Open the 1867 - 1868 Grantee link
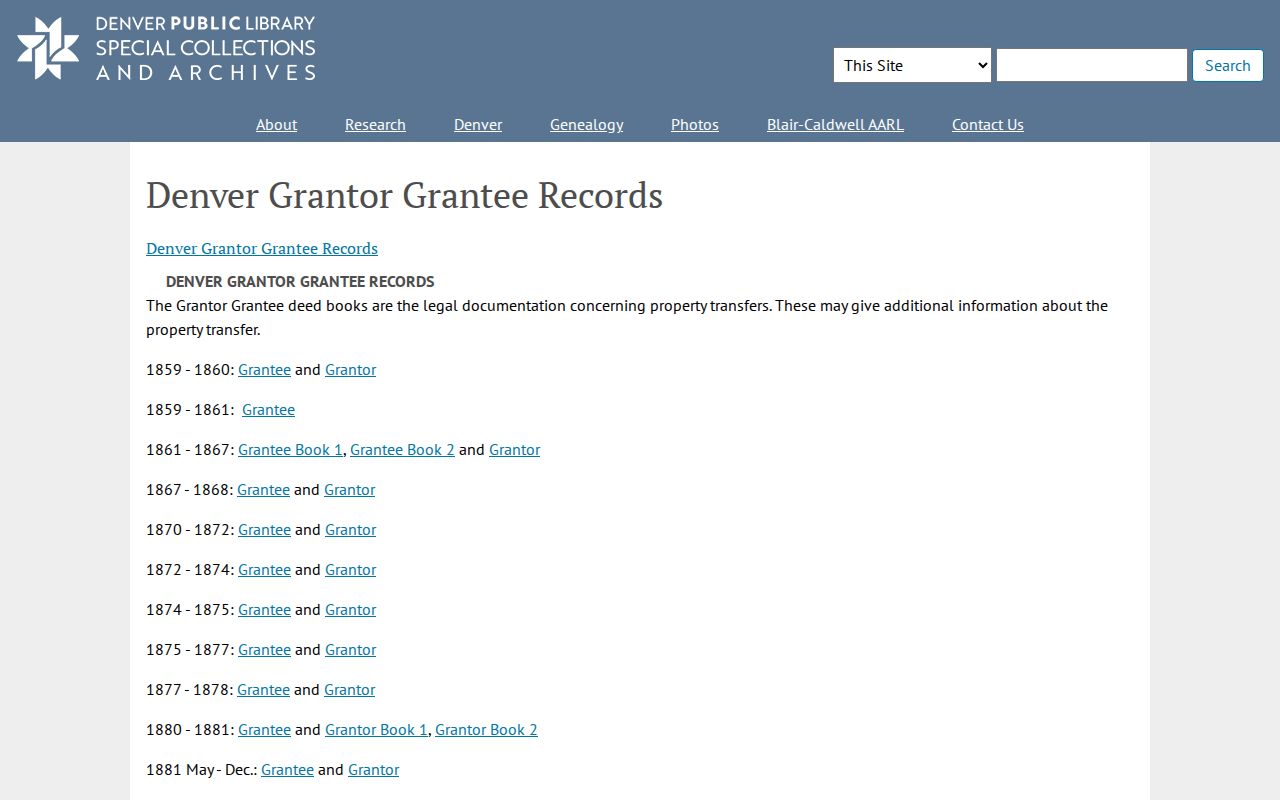1280x800 pixels. pos(263,489)
